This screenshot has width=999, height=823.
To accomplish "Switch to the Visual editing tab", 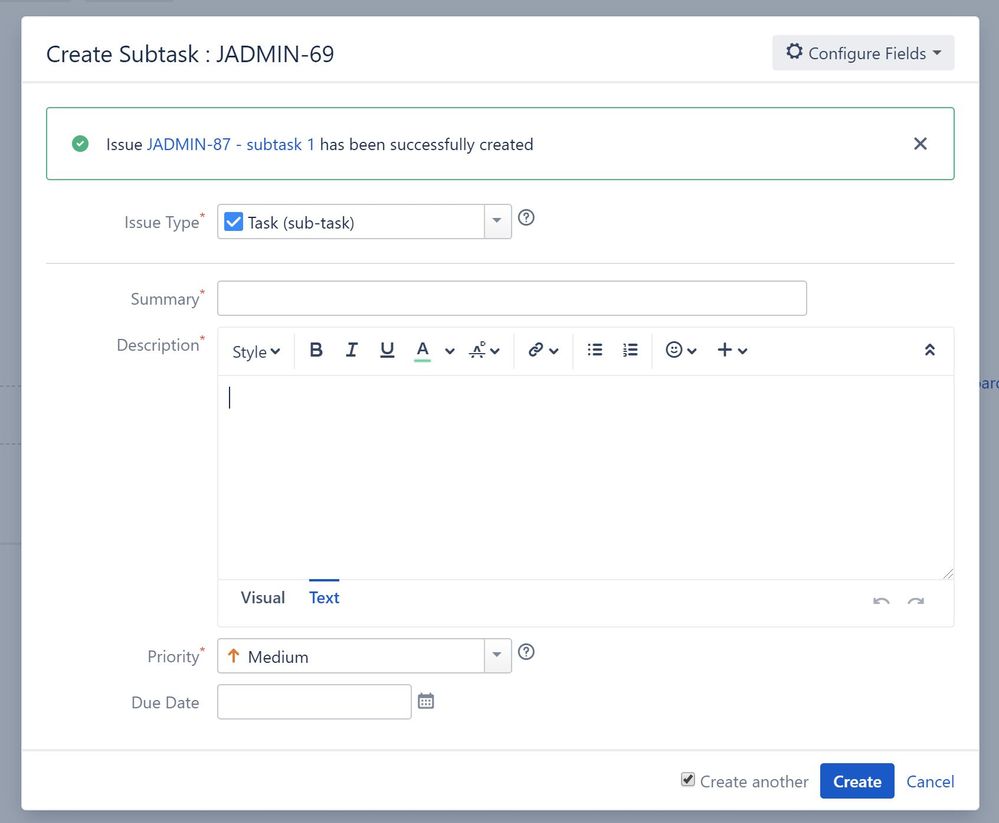I will pos(262,597).
